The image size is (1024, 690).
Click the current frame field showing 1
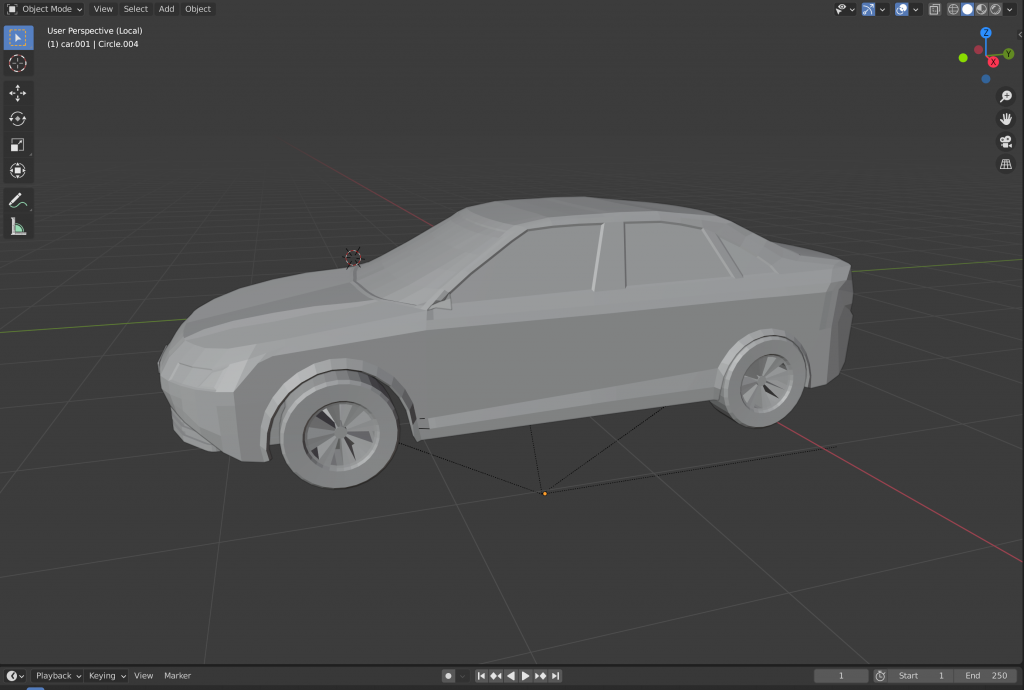(841, 676)
